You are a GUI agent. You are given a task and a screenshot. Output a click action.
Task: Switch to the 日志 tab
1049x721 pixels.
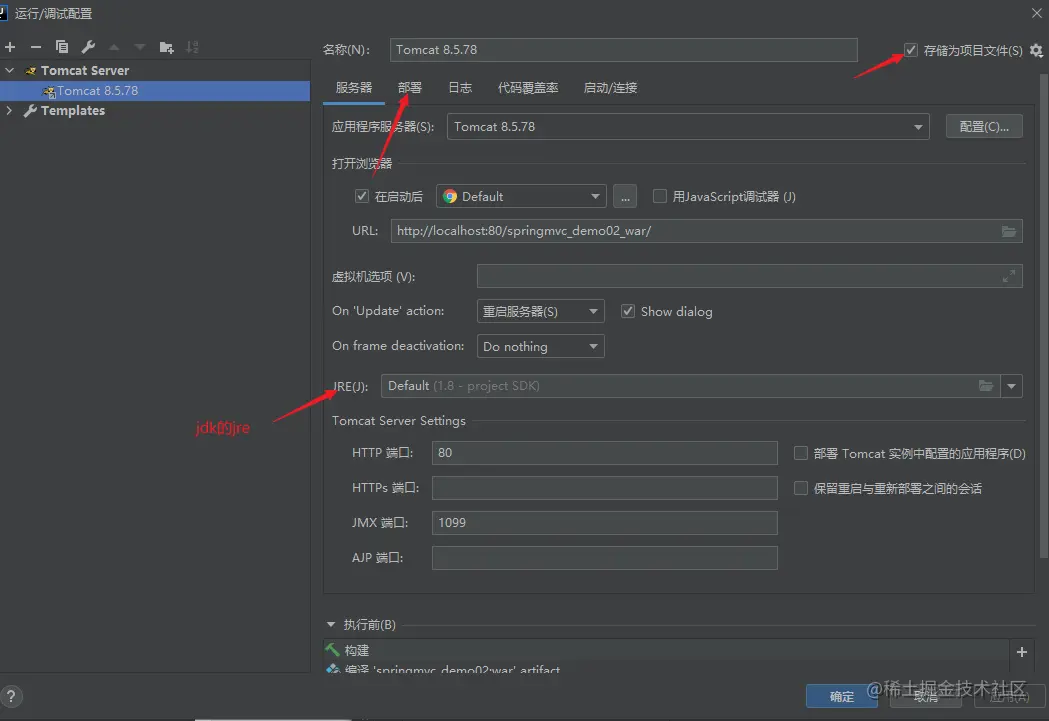(460, 88)
